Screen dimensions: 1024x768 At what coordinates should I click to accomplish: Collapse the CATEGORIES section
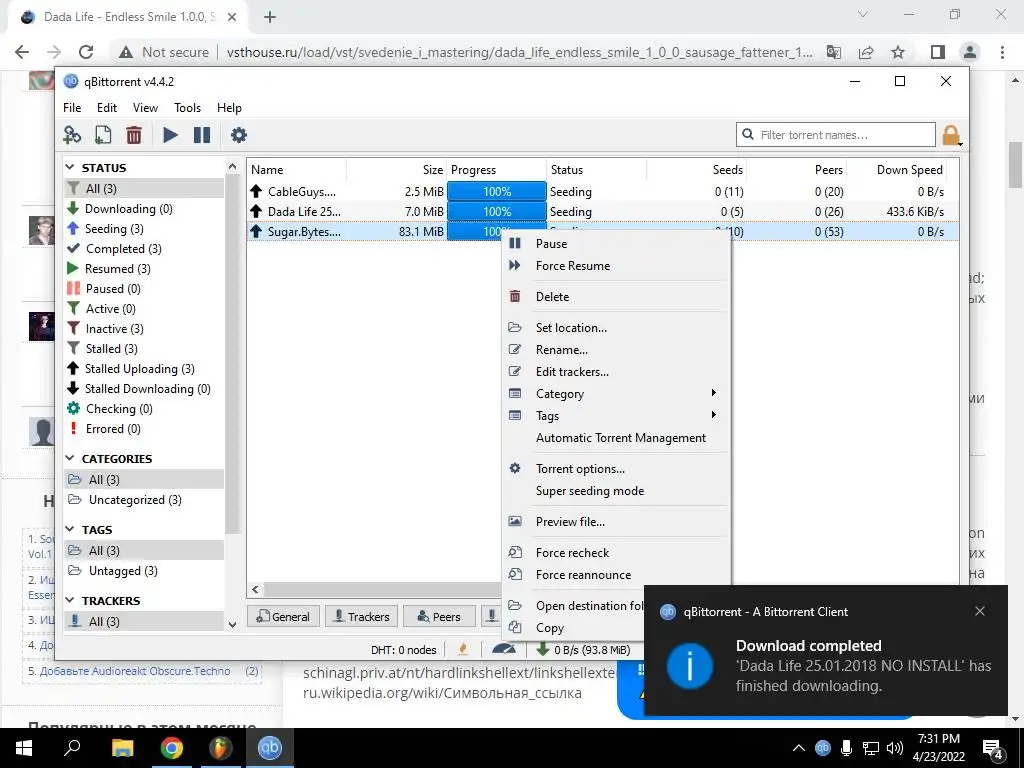71,458
